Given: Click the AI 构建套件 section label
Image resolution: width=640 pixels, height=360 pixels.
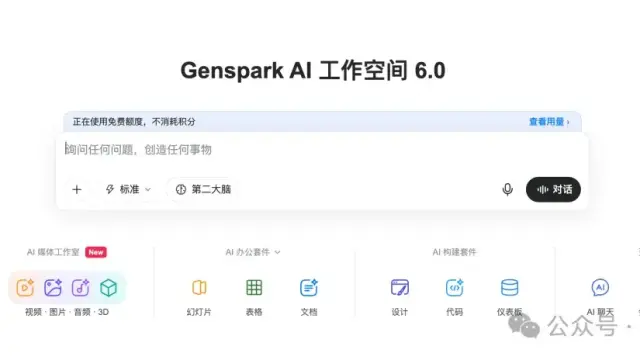Looking at the screenshot, I should [454, 252].
